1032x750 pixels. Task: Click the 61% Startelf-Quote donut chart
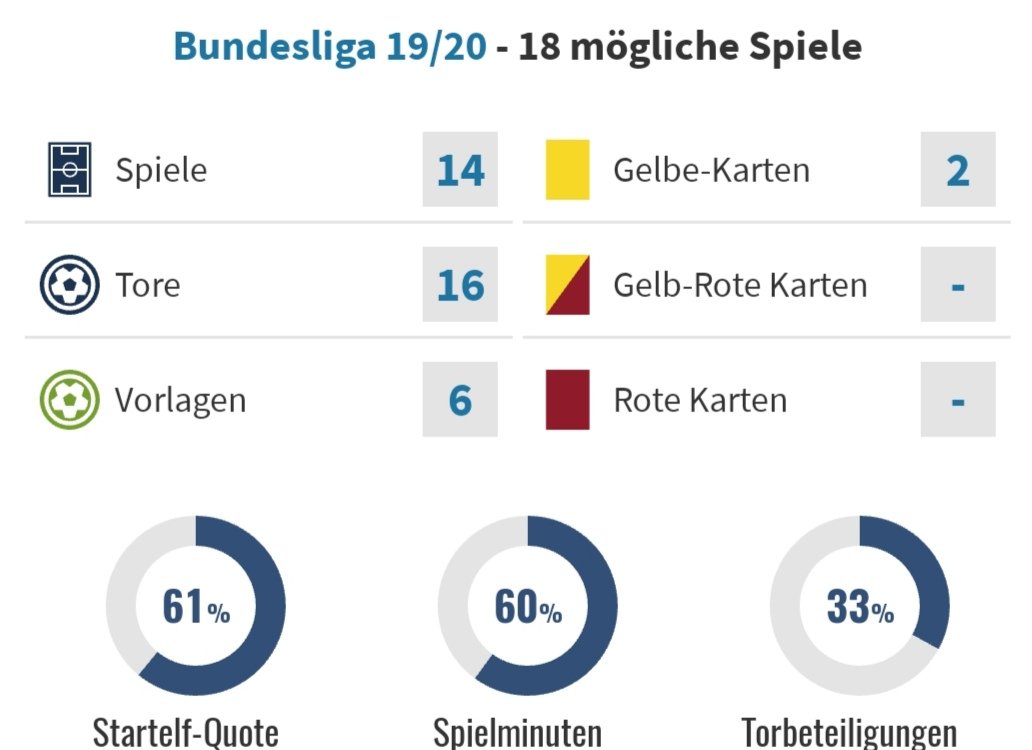pyautogui.click(x=195, y=605)
